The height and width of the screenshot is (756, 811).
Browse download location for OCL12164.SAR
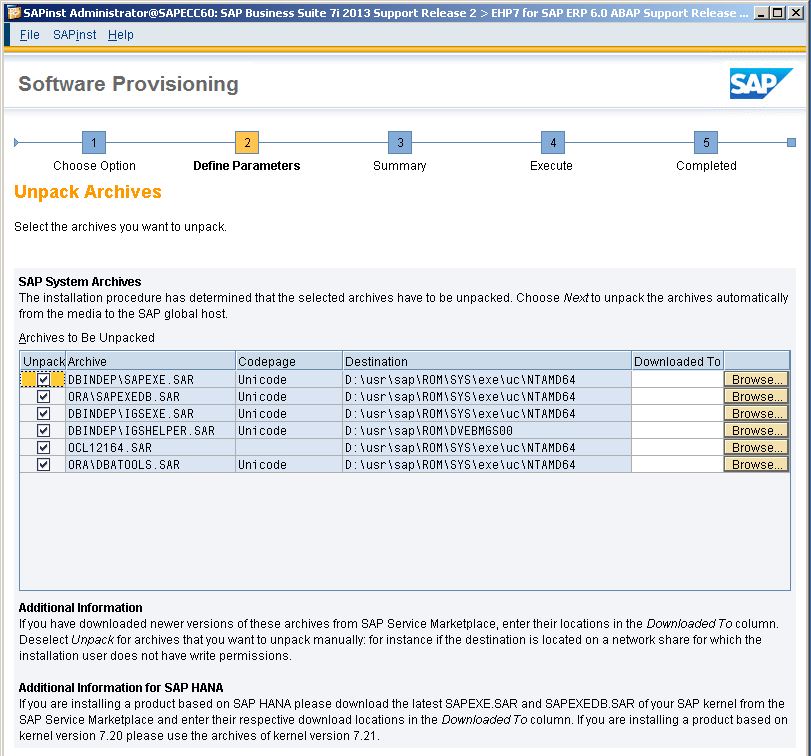click(756, 448)
